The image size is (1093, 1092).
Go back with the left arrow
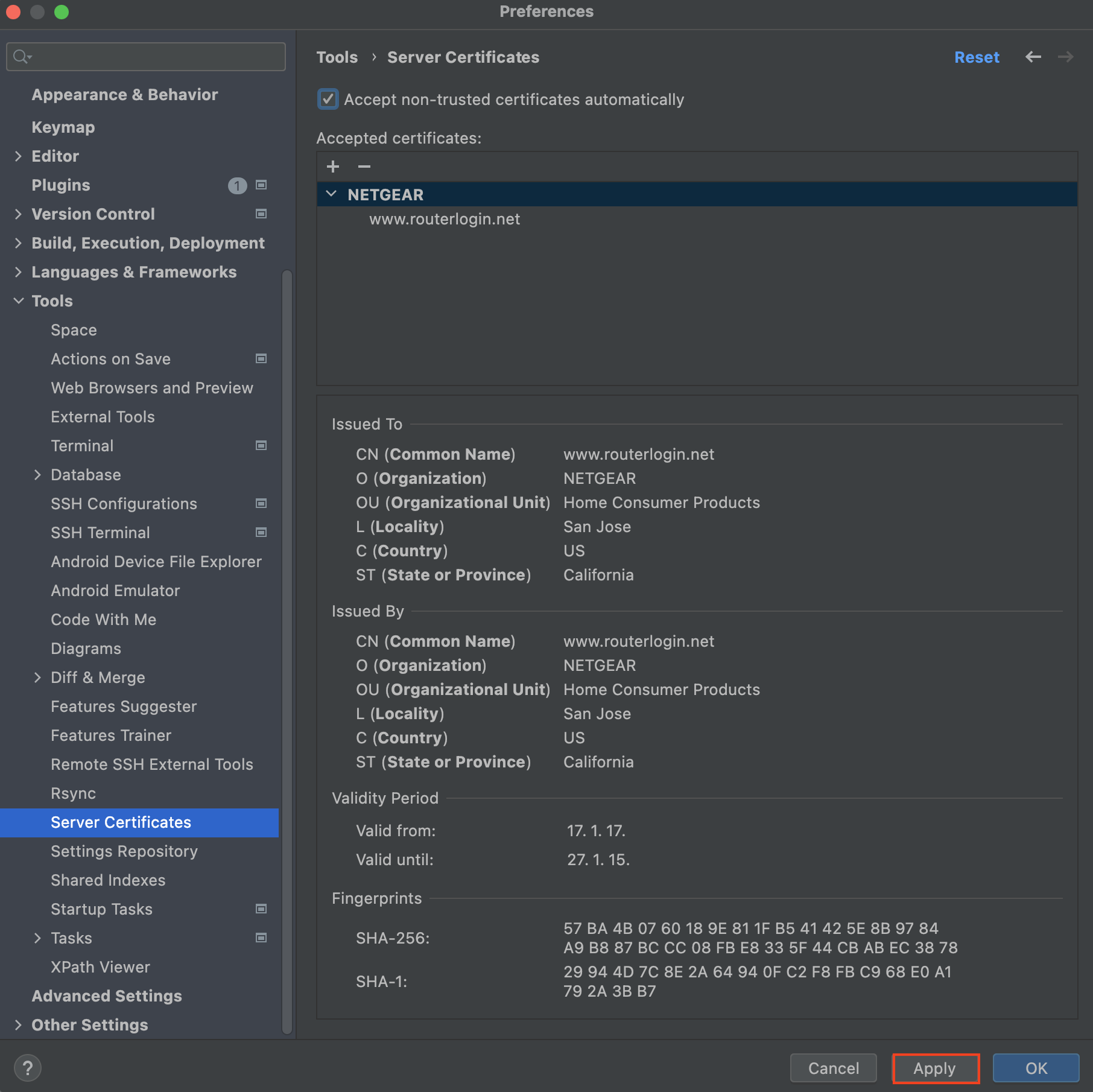point(1033,57)
